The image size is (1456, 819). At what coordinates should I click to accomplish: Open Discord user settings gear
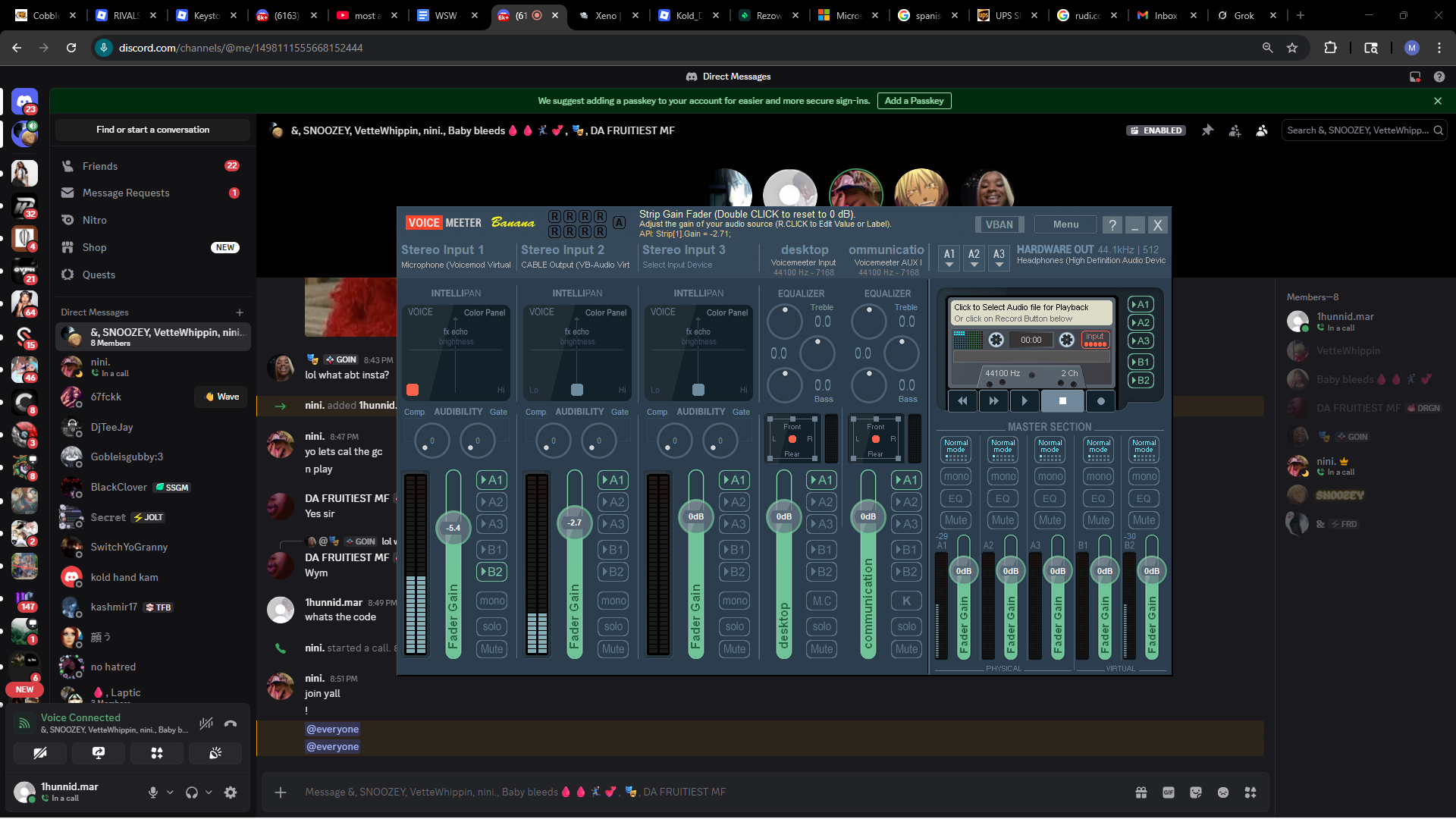tap(231, 792)
